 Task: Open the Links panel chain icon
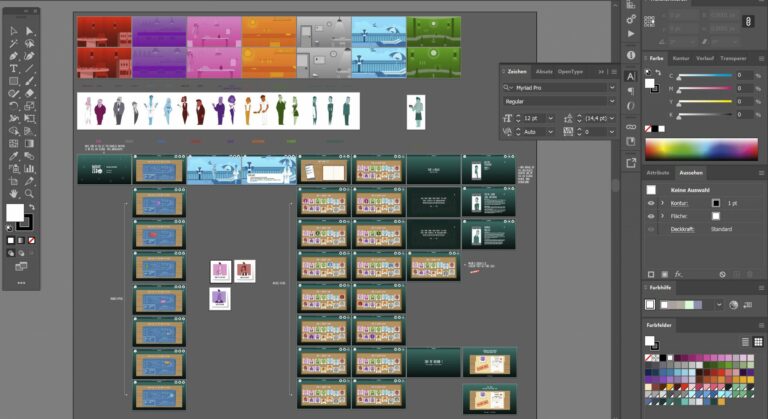coord(631,127)
